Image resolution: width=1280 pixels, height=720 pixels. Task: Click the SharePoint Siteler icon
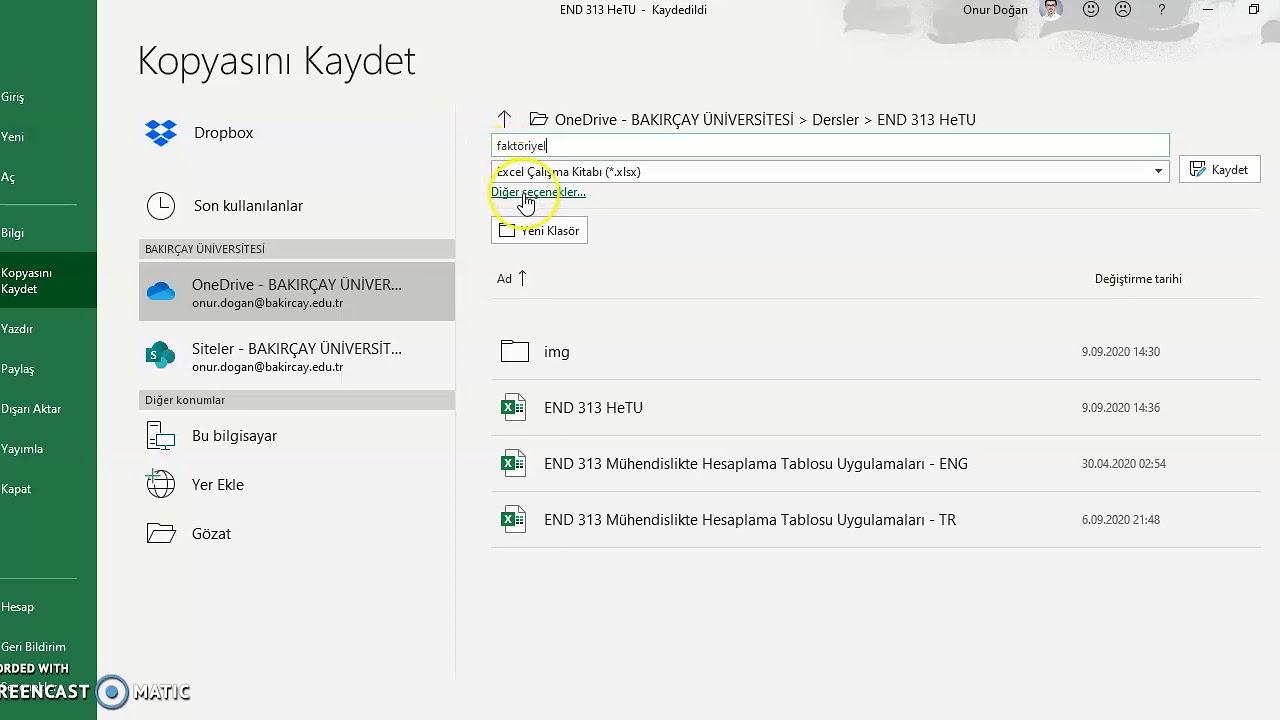coord(161,355)
